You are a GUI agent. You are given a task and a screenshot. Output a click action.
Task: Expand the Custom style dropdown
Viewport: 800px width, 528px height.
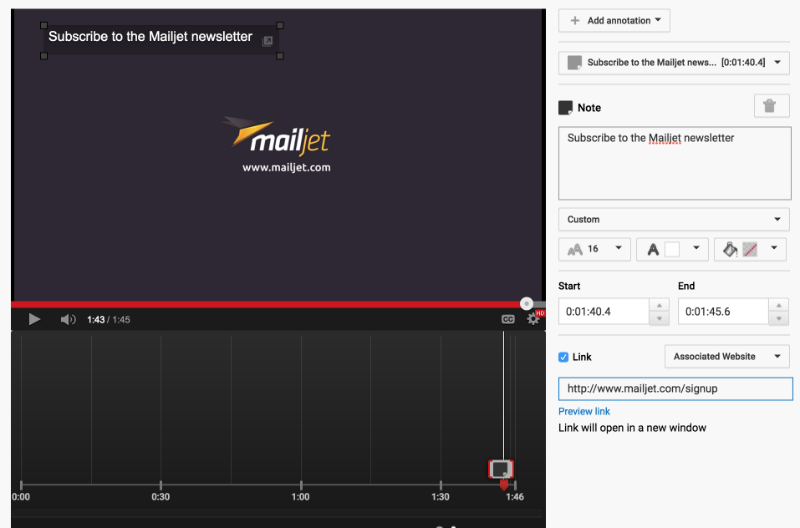(x=674, y=219)
